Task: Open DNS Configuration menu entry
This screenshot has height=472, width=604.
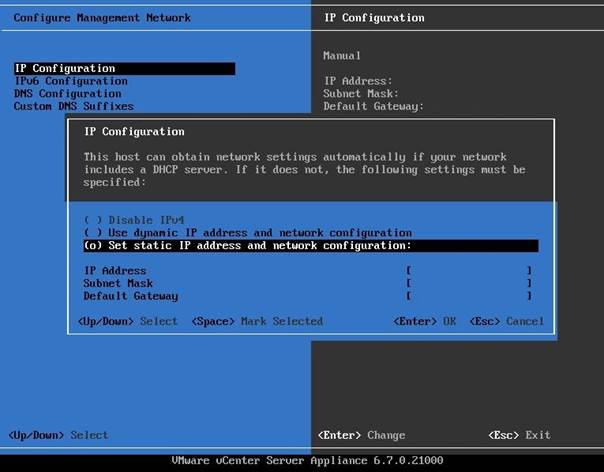Action: coord(68,94)
